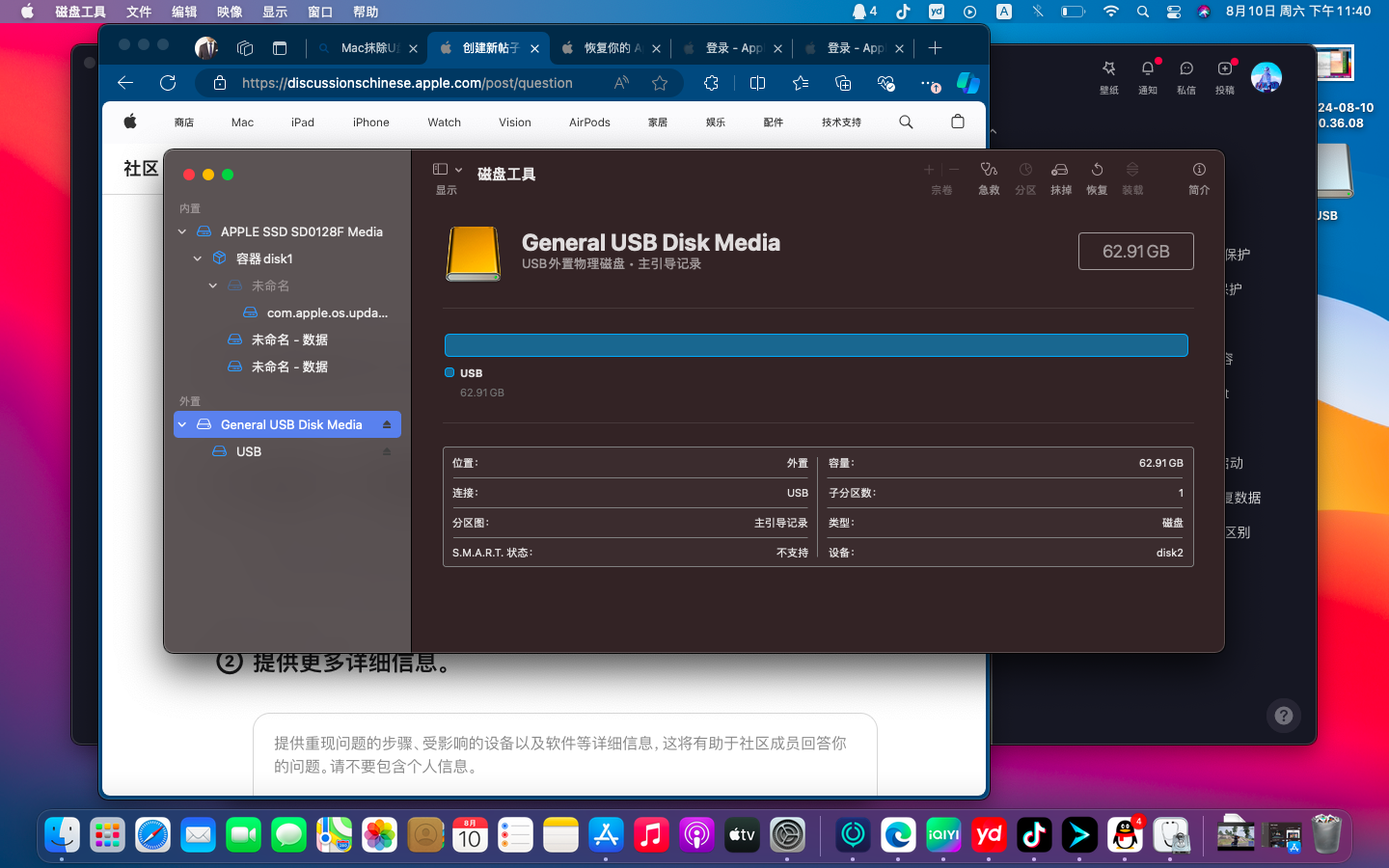Toggle split screen in Edge toolbar
The width and height of the screenshot is (1389, 868).
(757, 83)
